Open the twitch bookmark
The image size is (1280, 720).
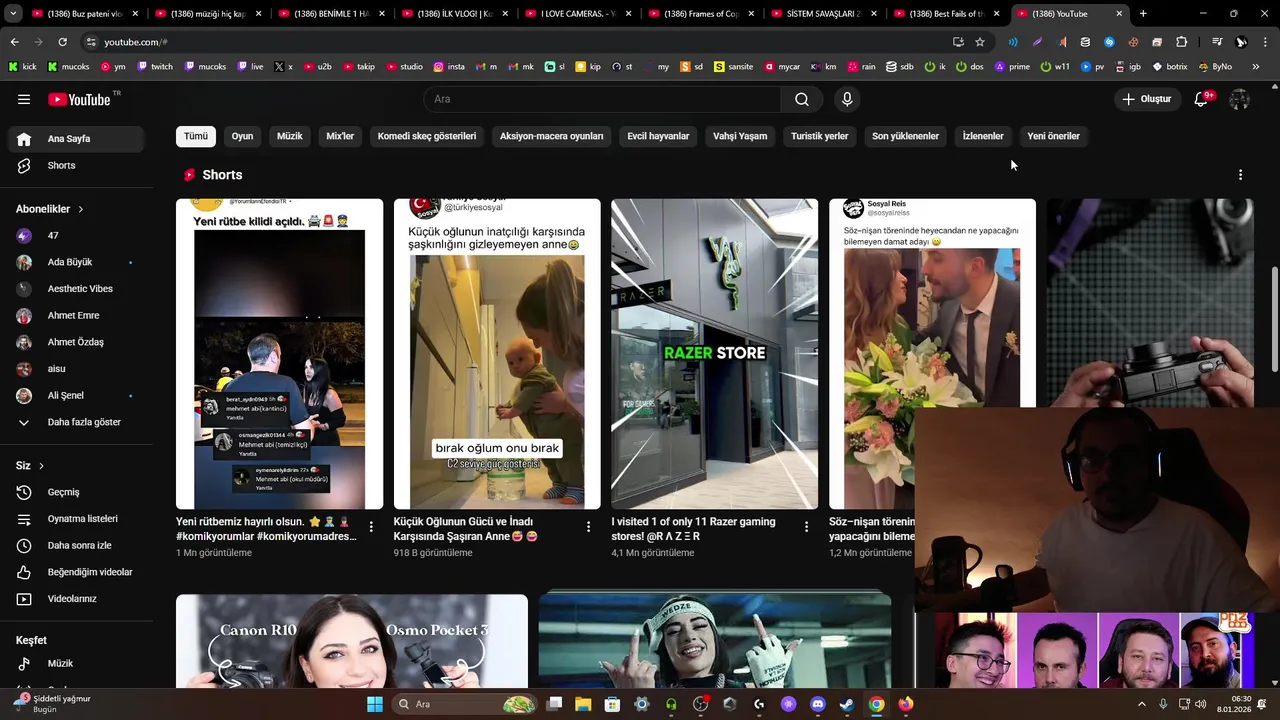coord(155,67)
